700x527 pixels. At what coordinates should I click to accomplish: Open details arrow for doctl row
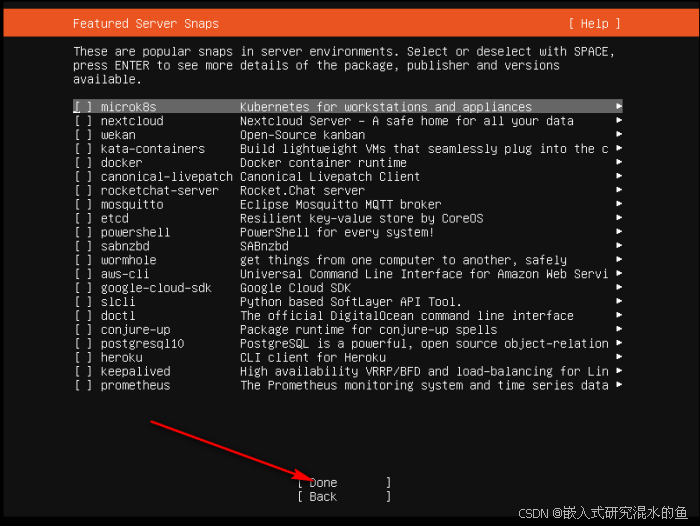point(619,315)
